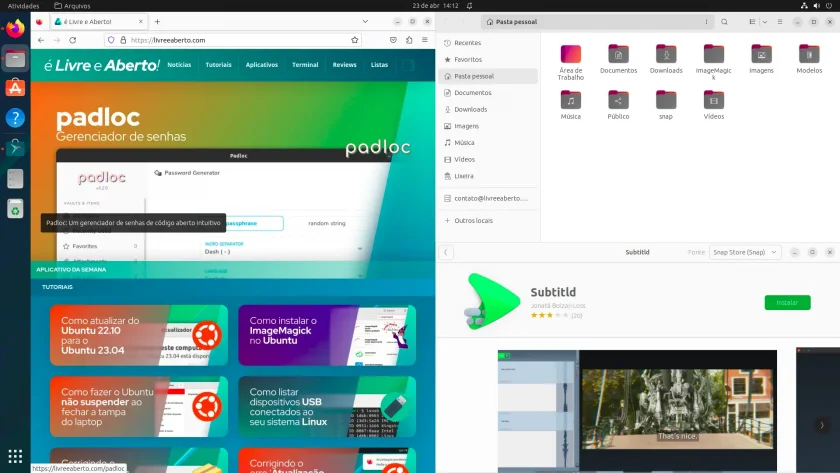Image resolution: width=840 pixels, height=473 pixels.
Task: Open the system tray volume icon
Action: pos(816,6)
